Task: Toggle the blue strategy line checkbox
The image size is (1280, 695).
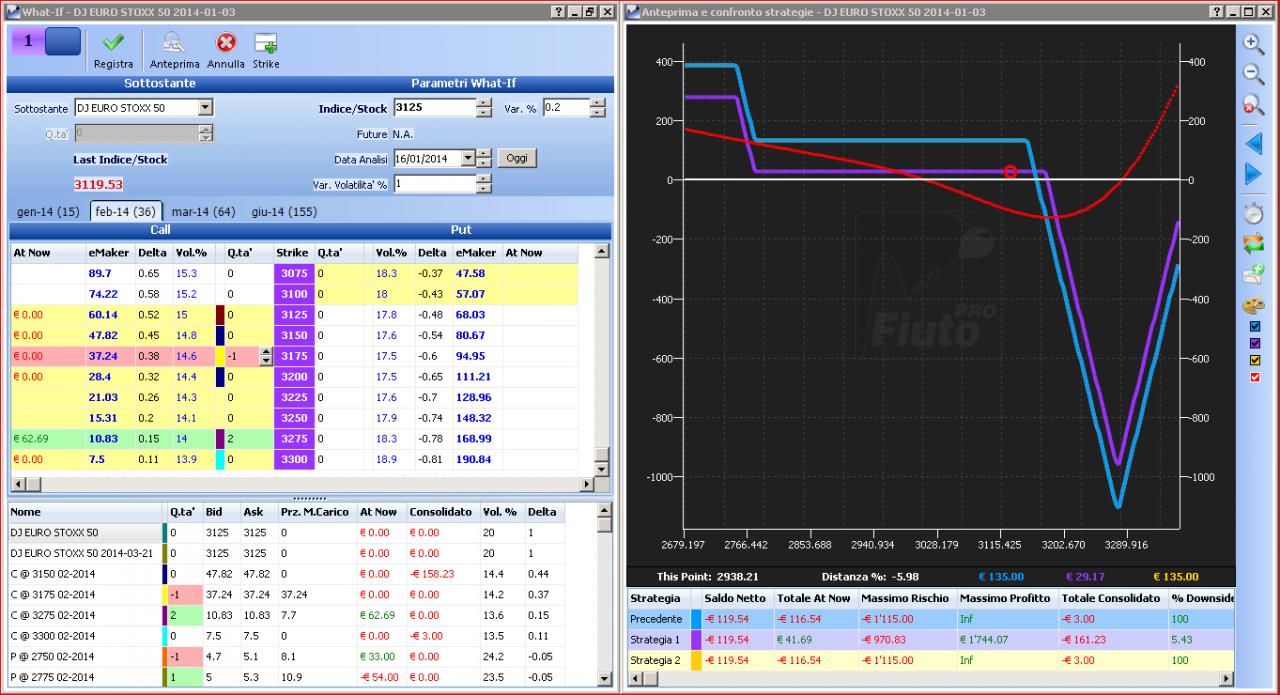Action: [x=1256, y=326]
